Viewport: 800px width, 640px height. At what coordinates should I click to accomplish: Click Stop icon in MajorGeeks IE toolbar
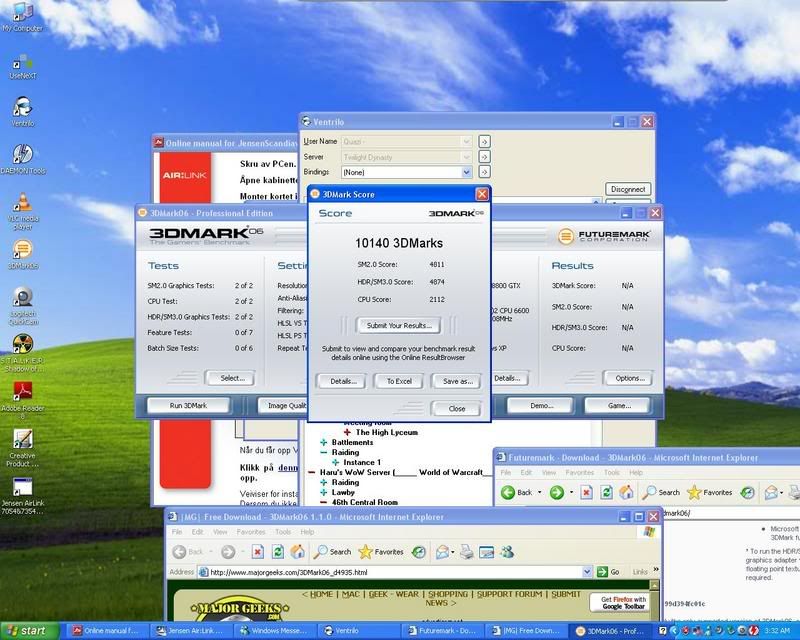pos(258,552)
